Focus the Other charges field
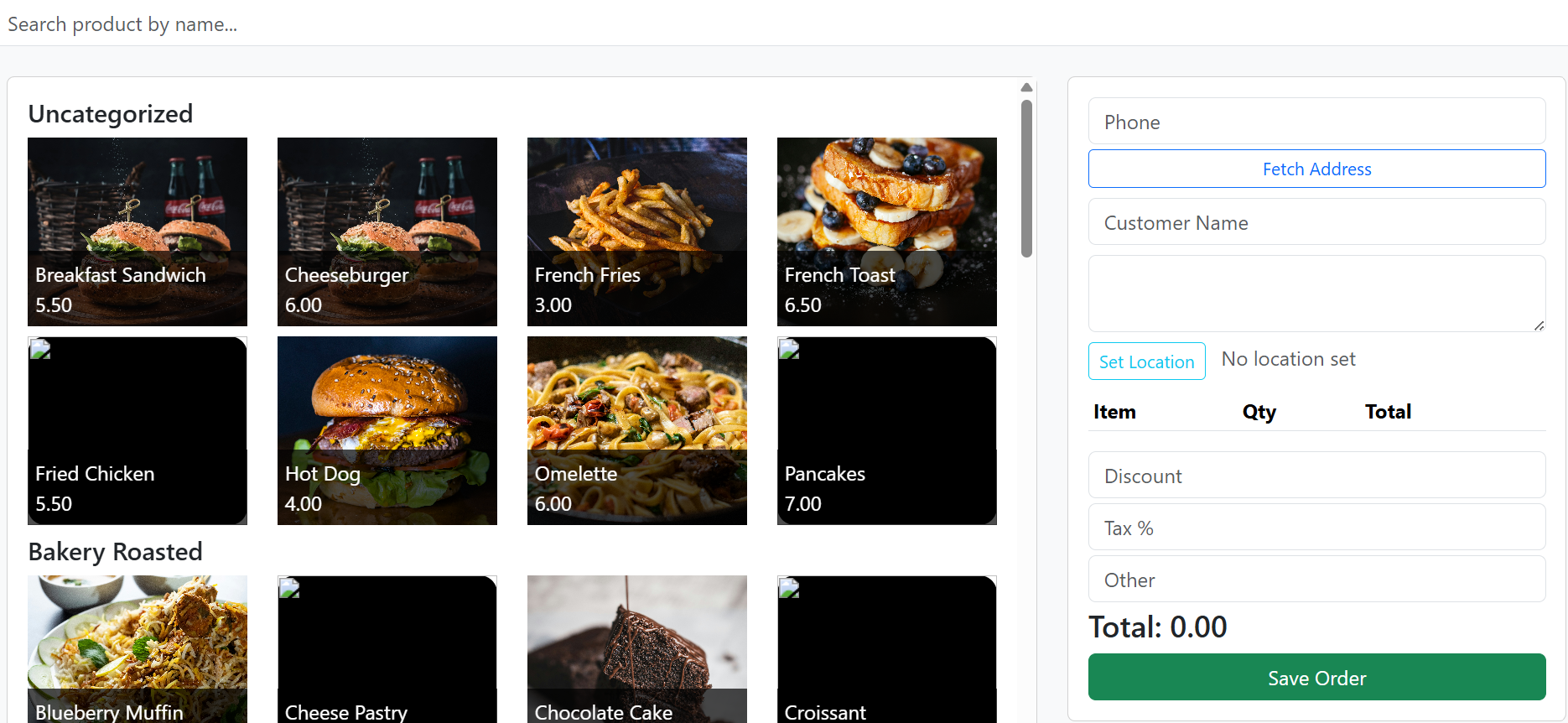Screen dimensions: 1568x723 pos(1316,579)
